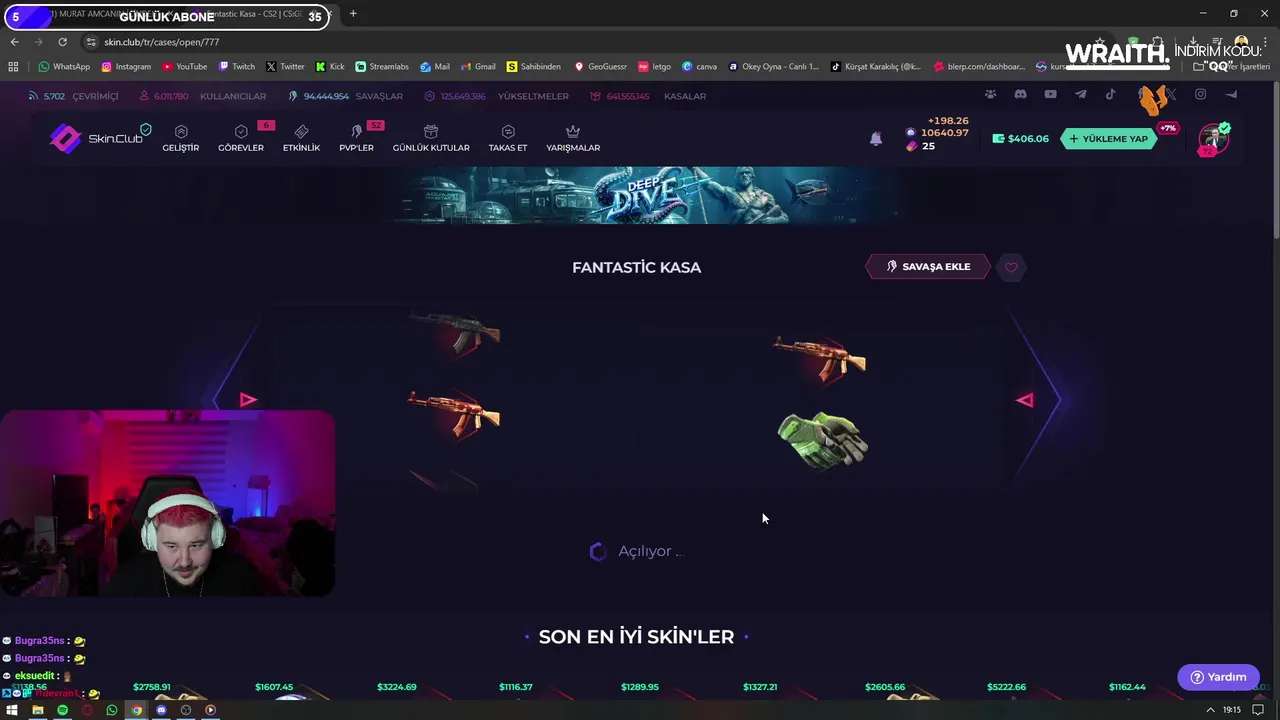Go to the Etkinlik event page

[x=301, y=138]
